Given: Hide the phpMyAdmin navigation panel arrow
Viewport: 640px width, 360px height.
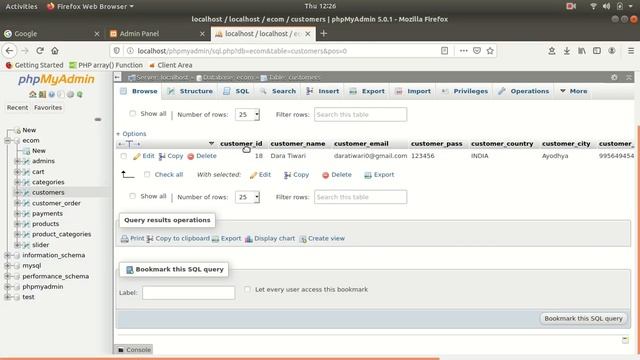Looking at the screenshot, I should 118,77.
